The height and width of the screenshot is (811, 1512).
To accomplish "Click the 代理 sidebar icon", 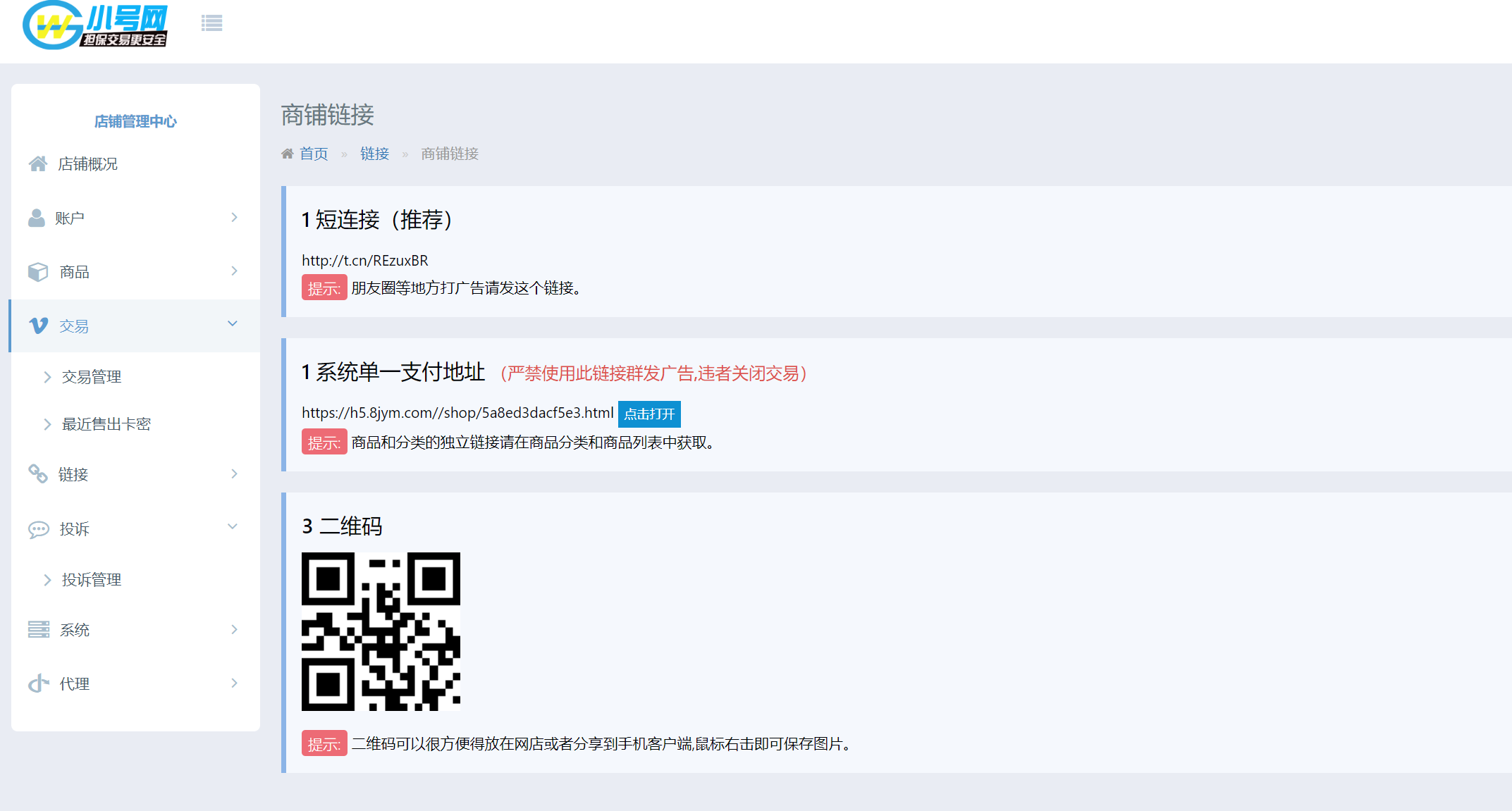I will coord(38,683).
